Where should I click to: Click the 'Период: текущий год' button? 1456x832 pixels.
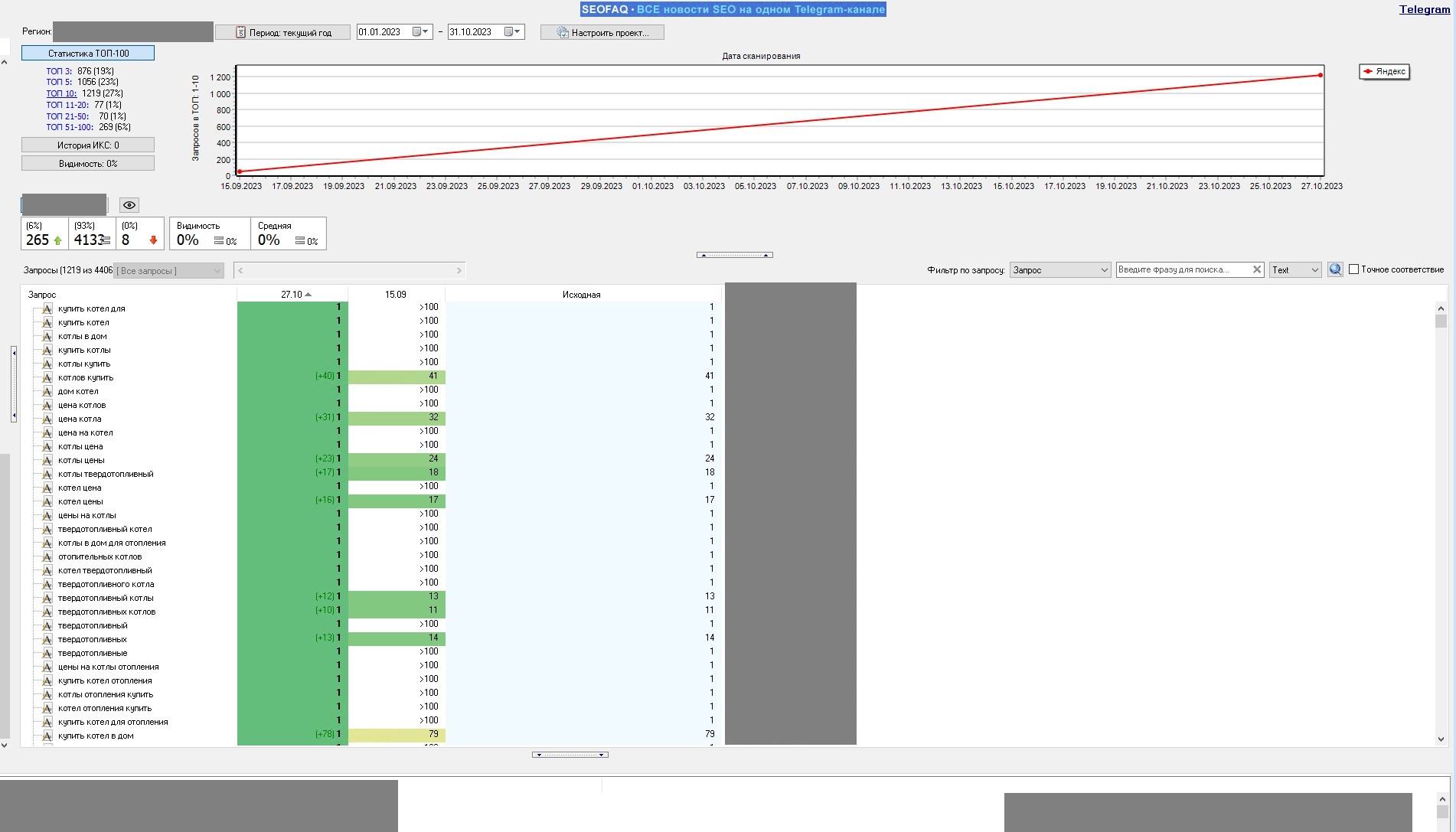click(x=282, y=32)
